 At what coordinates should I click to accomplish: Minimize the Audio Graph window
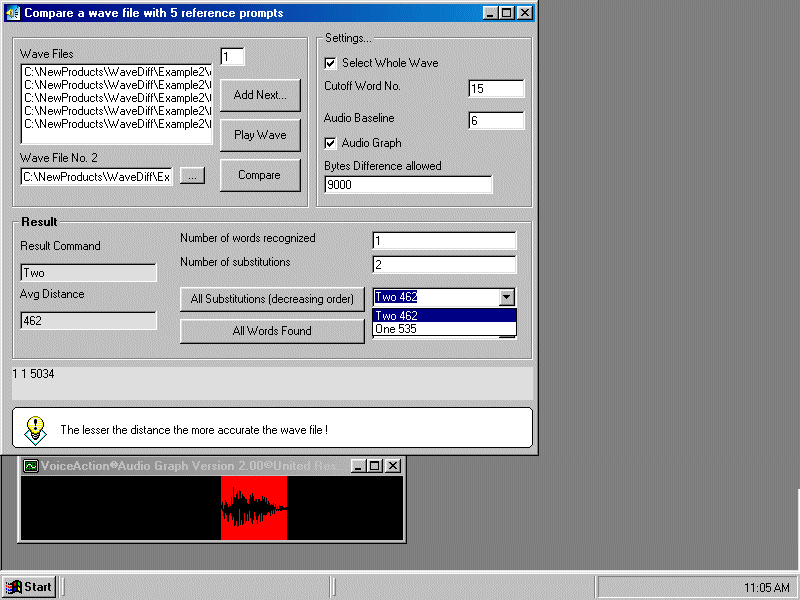359,466
